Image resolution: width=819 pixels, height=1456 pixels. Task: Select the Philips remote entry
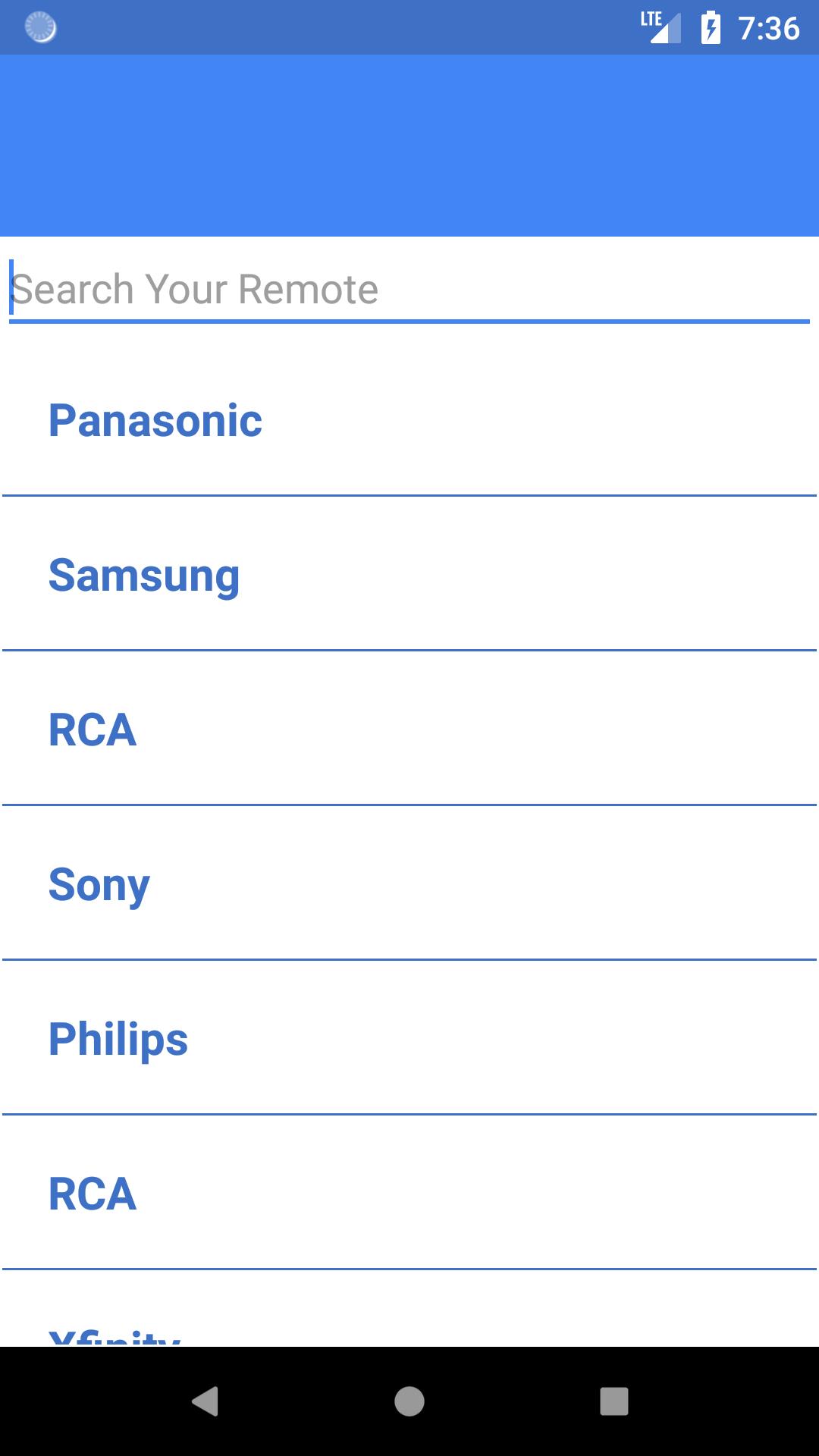point(118,1039)
